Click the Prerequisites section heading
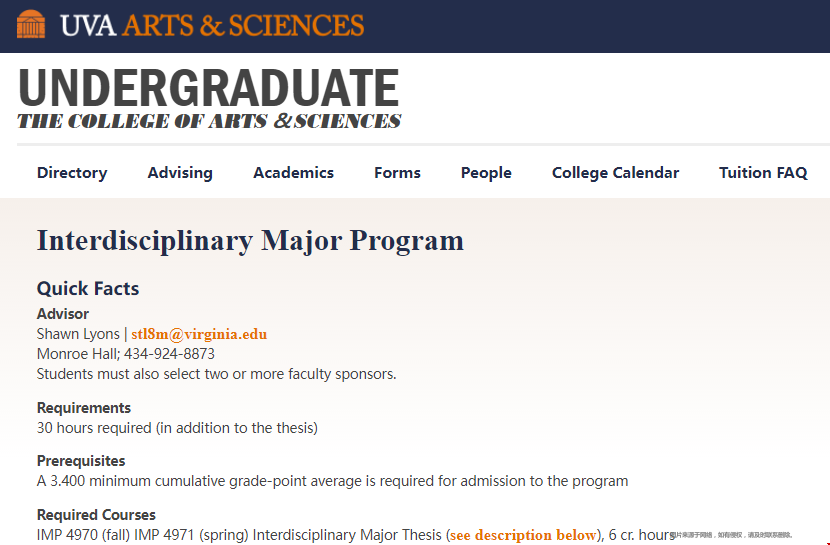 point(81,461)
